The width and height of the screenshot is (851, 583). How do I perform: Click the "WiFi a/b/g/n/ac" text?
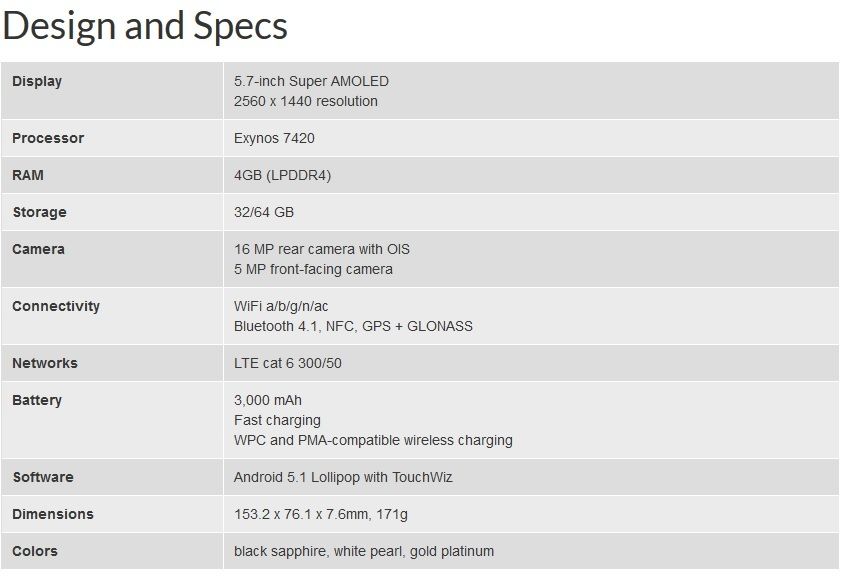click(x=281, y=306)
